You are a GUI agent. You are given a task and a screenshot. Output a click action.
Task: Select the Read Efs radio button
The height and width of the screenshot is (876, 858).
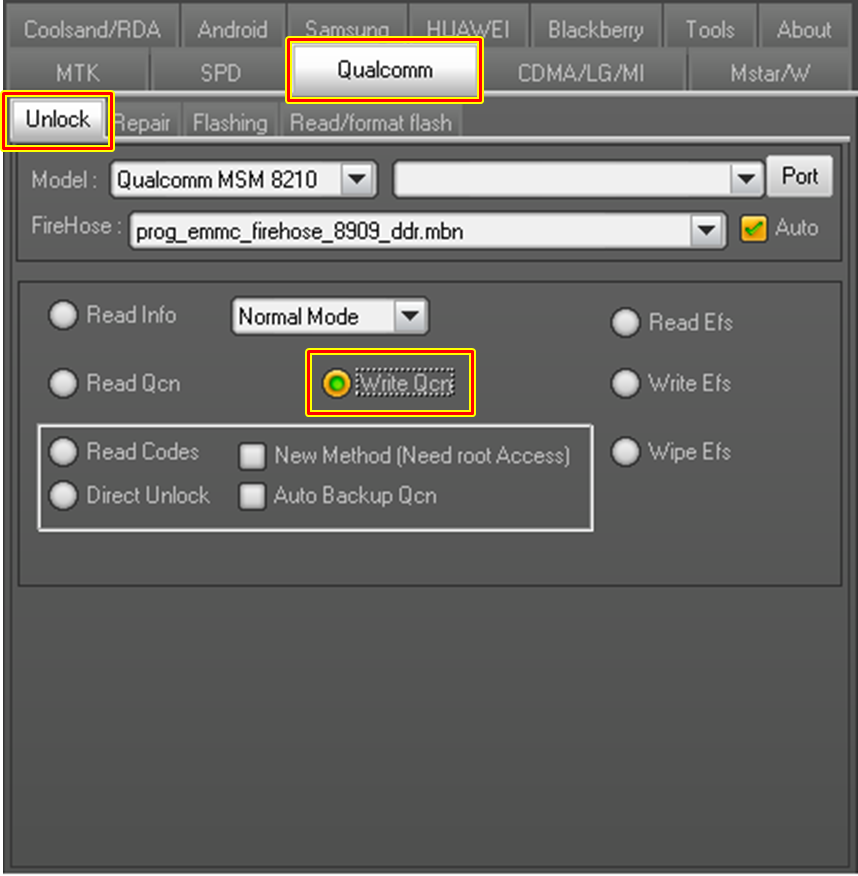tap(625, 322)
